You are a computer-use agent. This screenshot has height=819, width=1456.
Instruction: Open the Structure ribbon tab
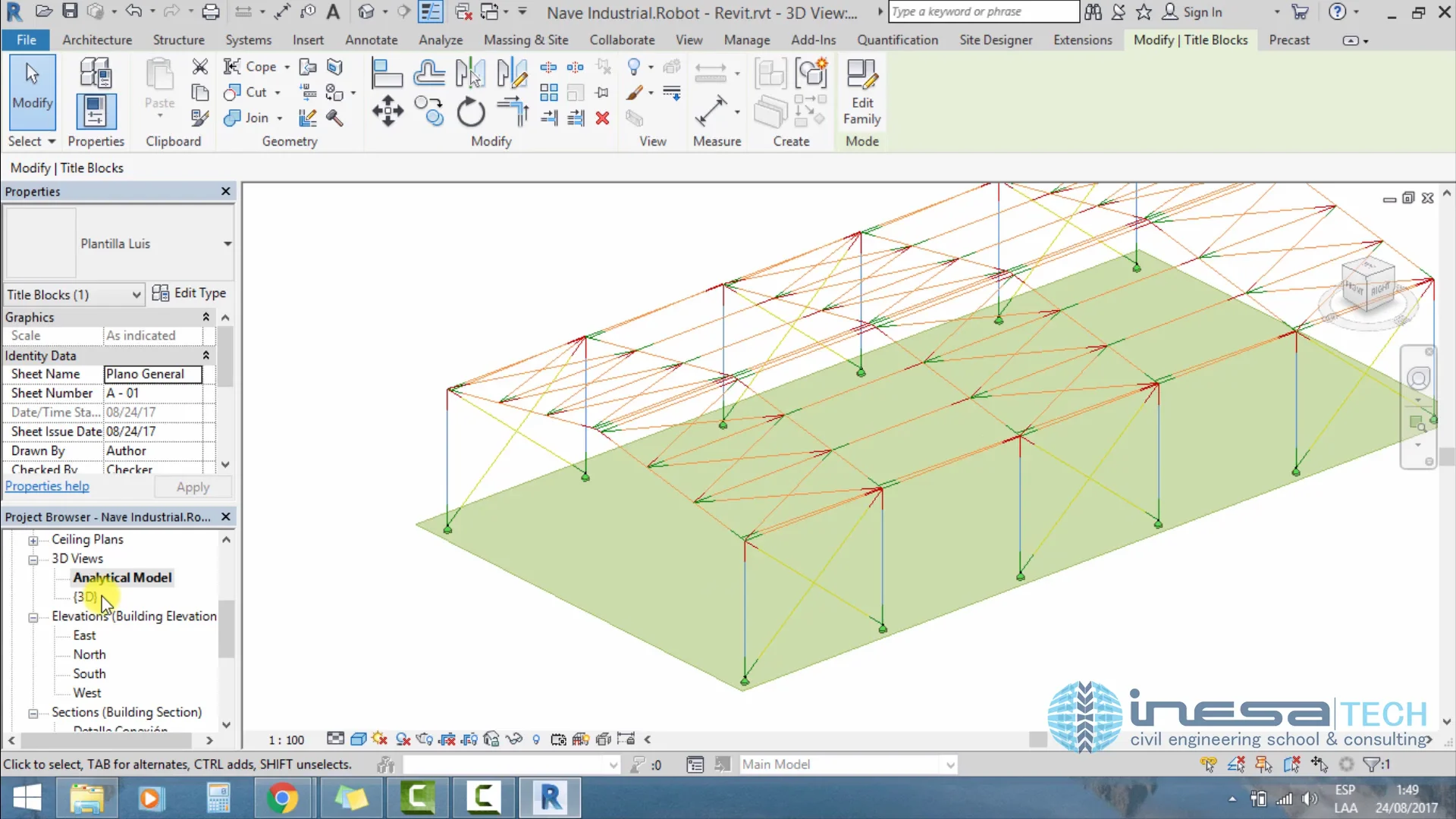178,39
